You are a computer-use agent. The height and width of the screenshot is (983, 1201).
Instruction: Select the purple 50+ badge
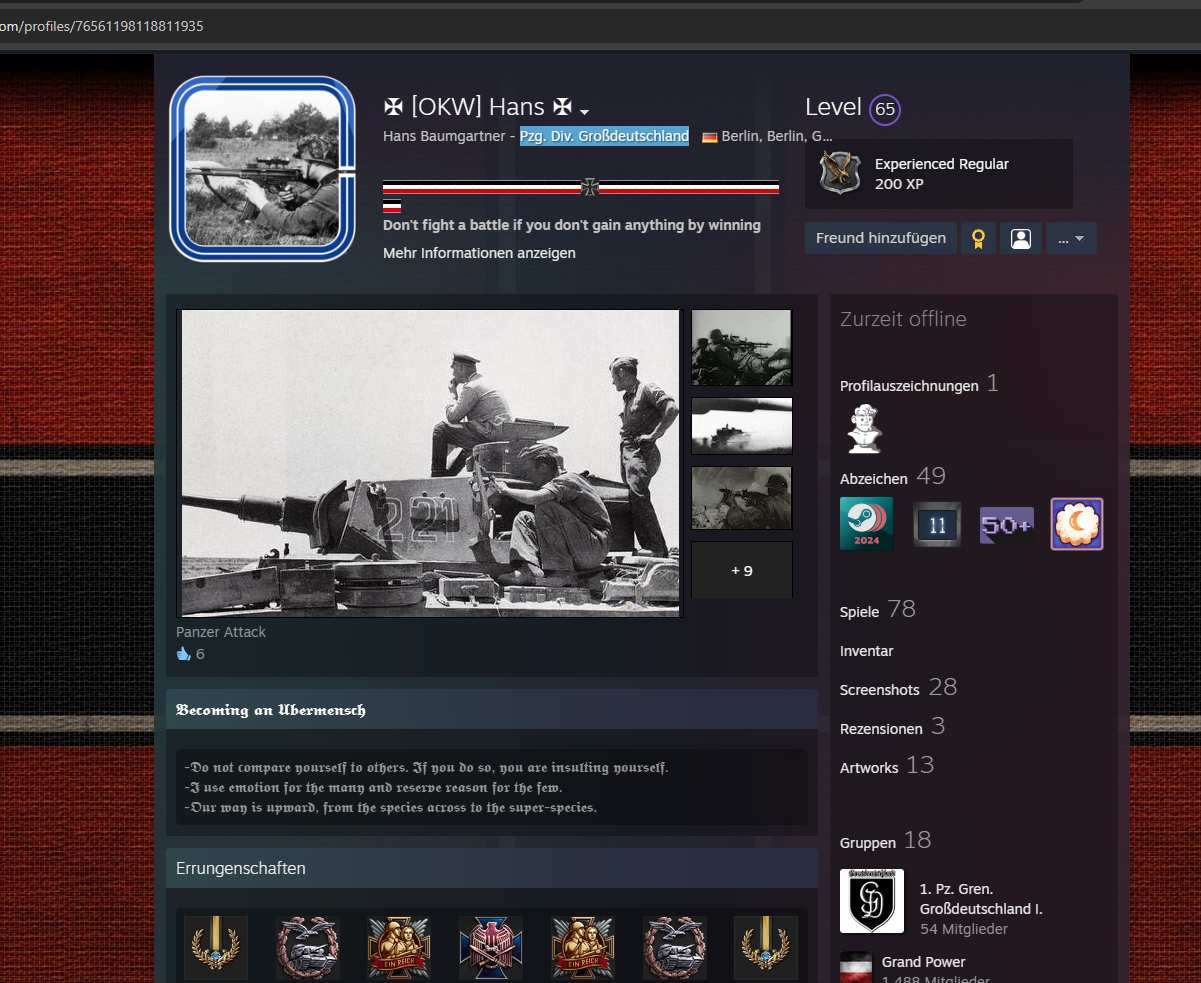(1007, 524)
